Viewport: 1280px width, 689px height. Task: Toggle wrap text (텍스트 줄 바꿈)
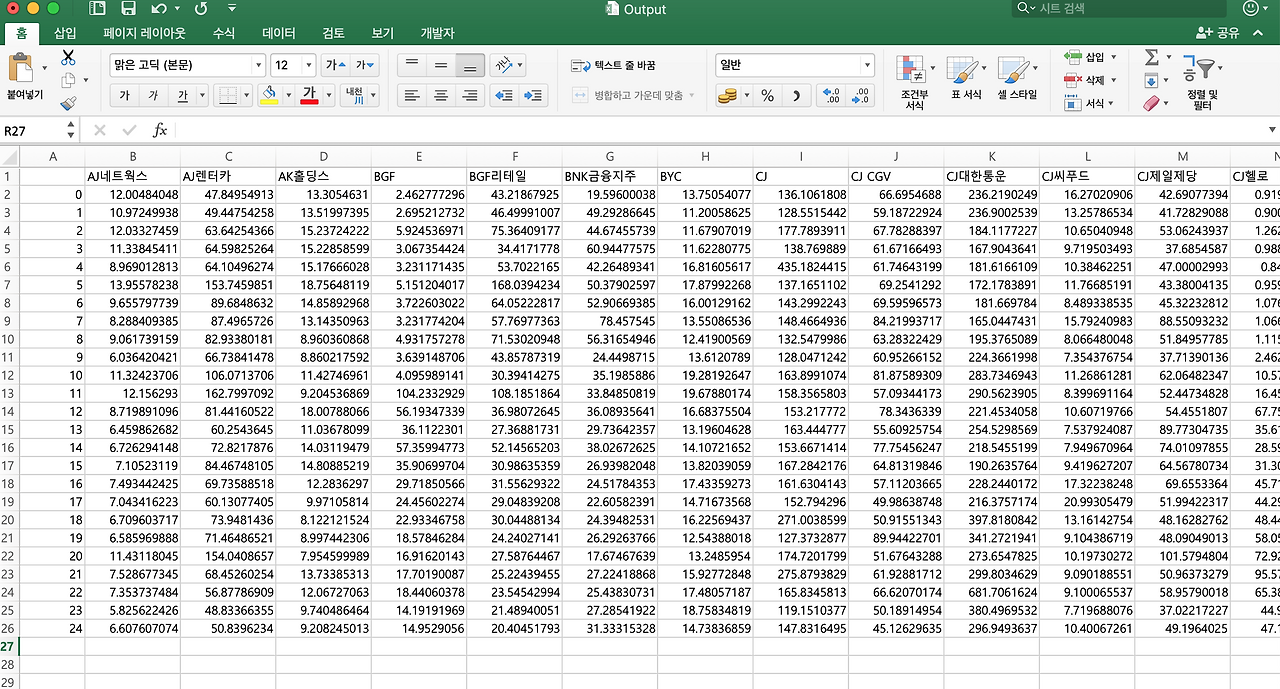point(613,65)
